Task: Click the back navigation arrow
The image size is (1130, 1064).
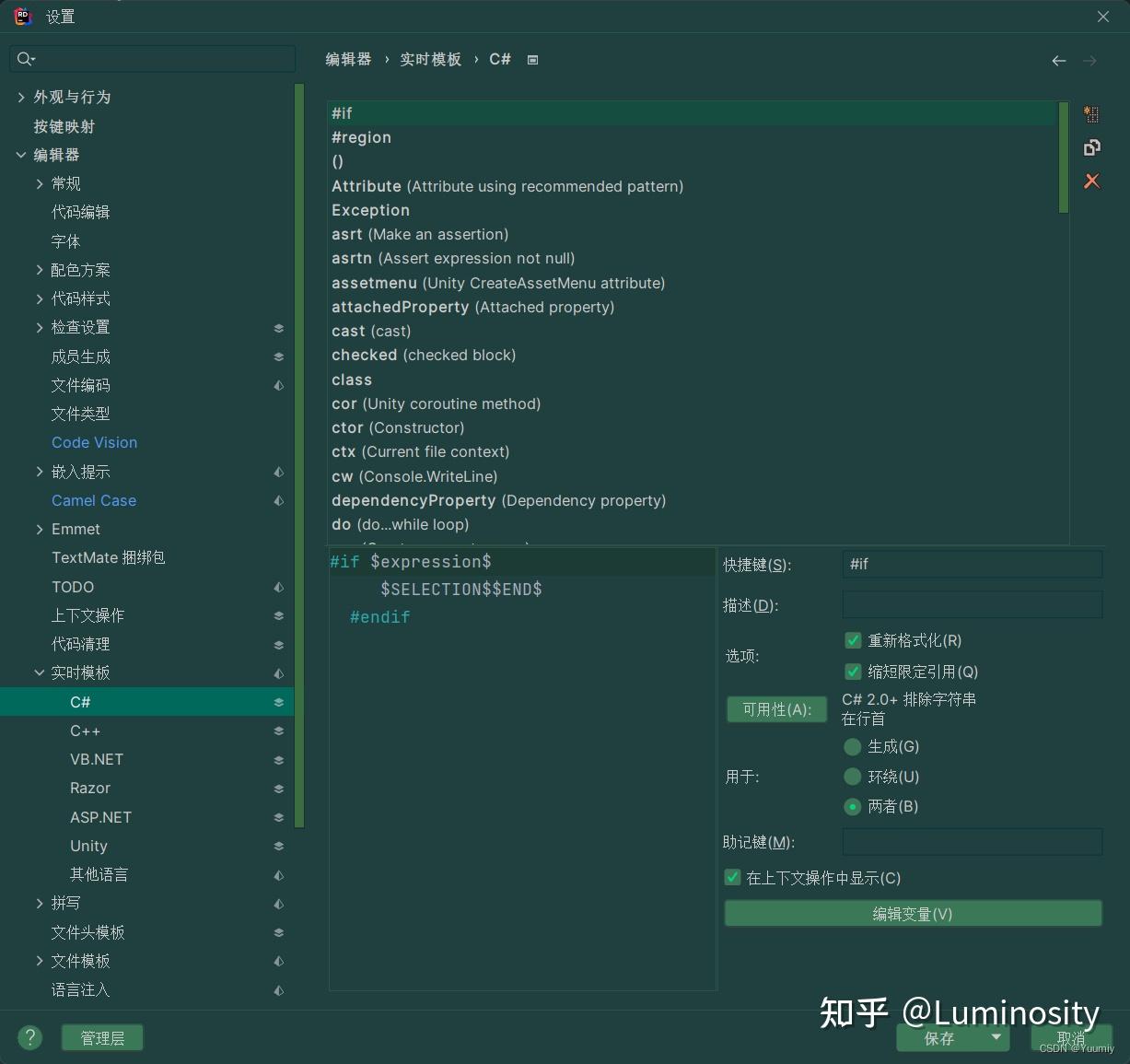Action: pyautogui.click(x=1059, y=61)
